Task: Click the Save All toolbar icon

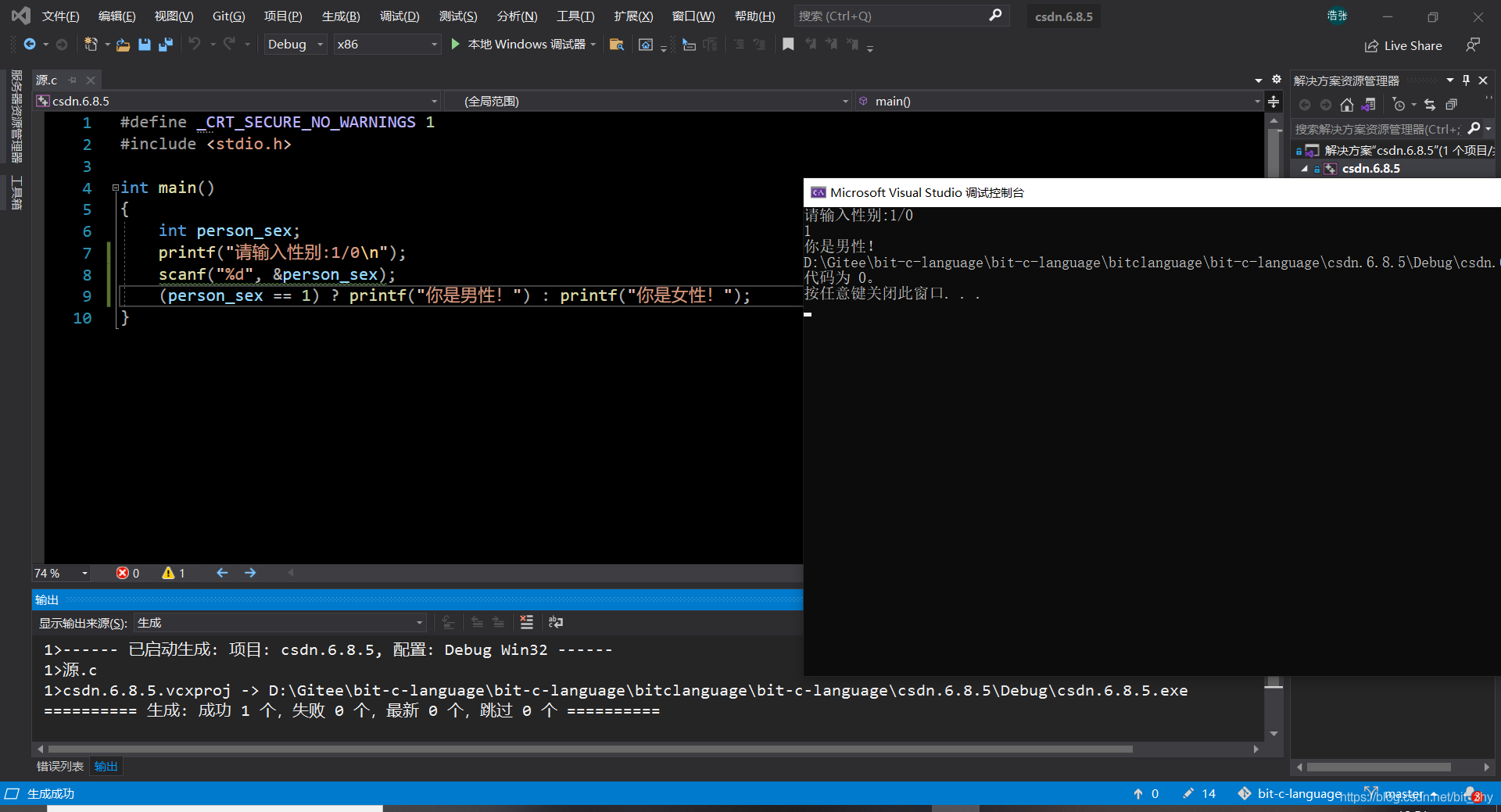Action: pos(165,45)
